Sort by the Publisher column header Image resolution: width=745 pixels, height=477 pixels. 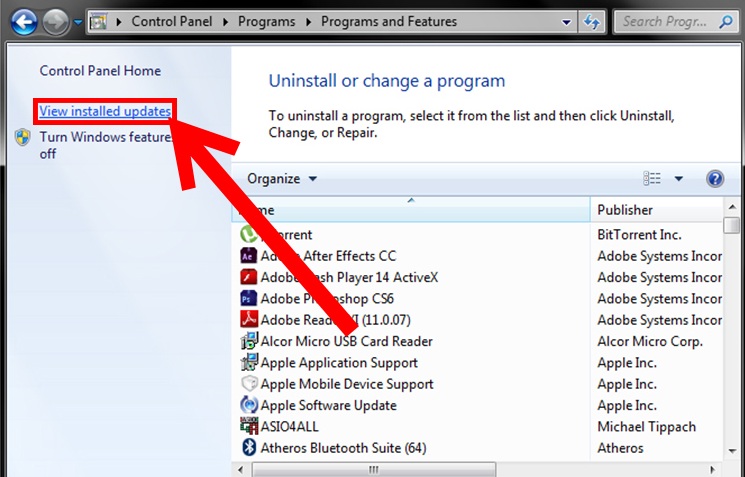(657, 210)
